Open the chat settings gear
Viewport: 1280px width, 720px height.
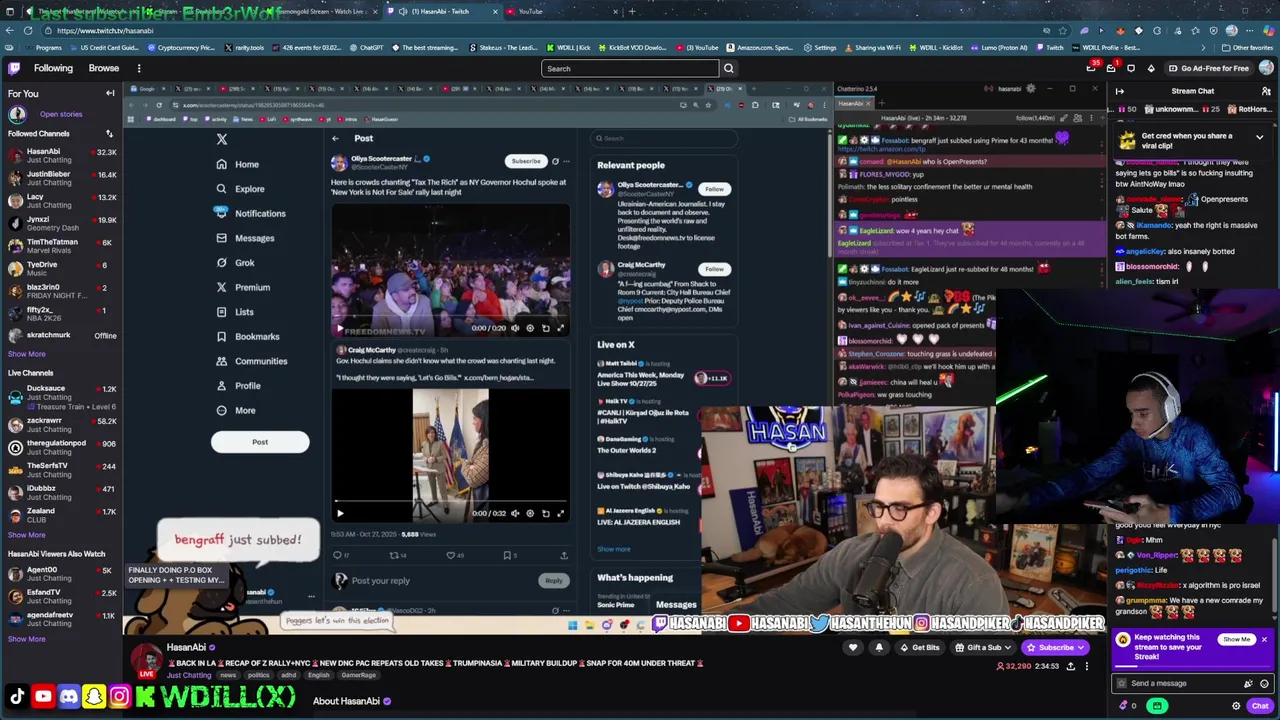point(1236,706)
